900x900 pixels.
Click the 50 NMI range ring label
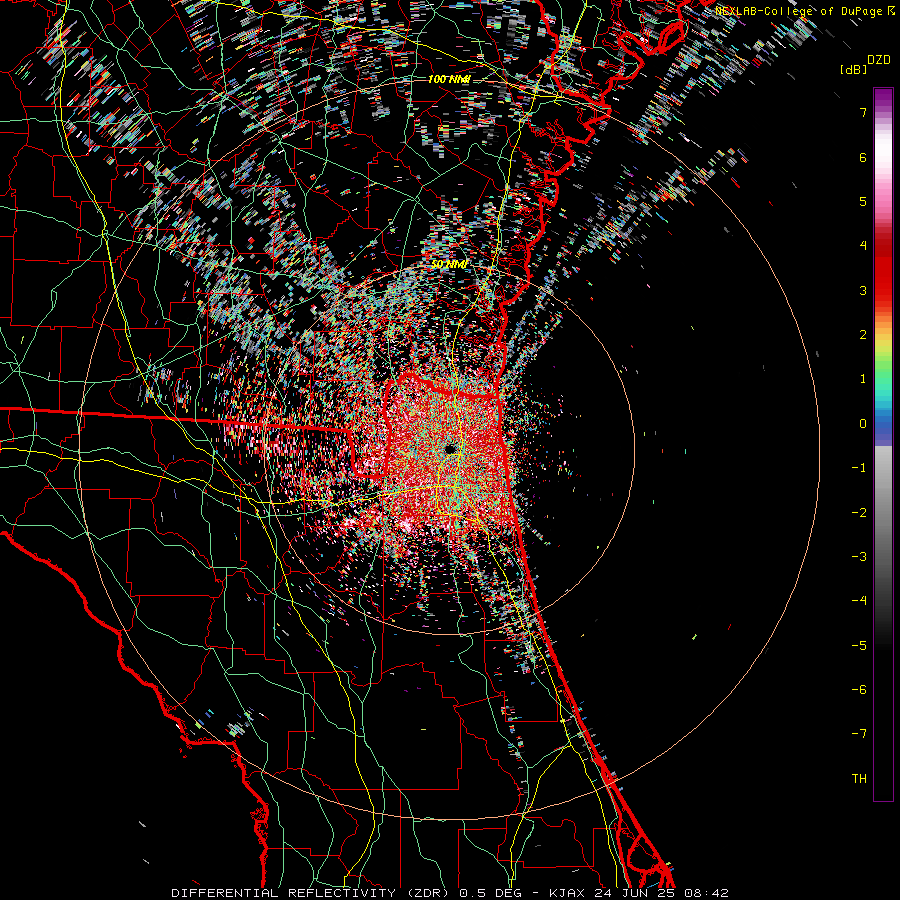[x=449, y=264]
